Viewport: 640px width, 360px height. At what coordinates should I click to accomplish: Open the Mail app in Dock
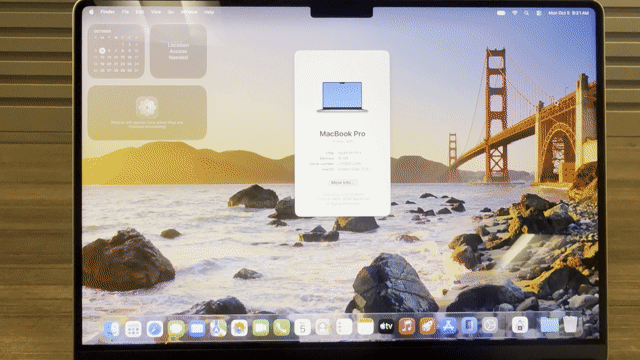[197, 329]
